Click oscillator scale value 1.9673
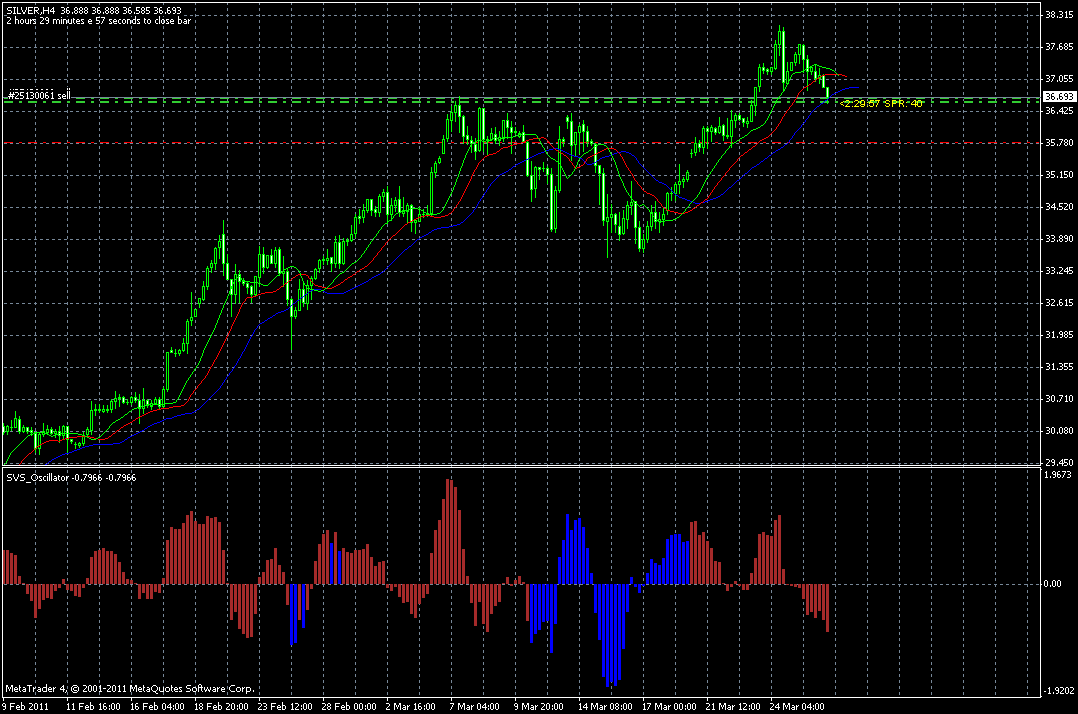The width and height of the screenshot is (1078, 714). 1057,475
